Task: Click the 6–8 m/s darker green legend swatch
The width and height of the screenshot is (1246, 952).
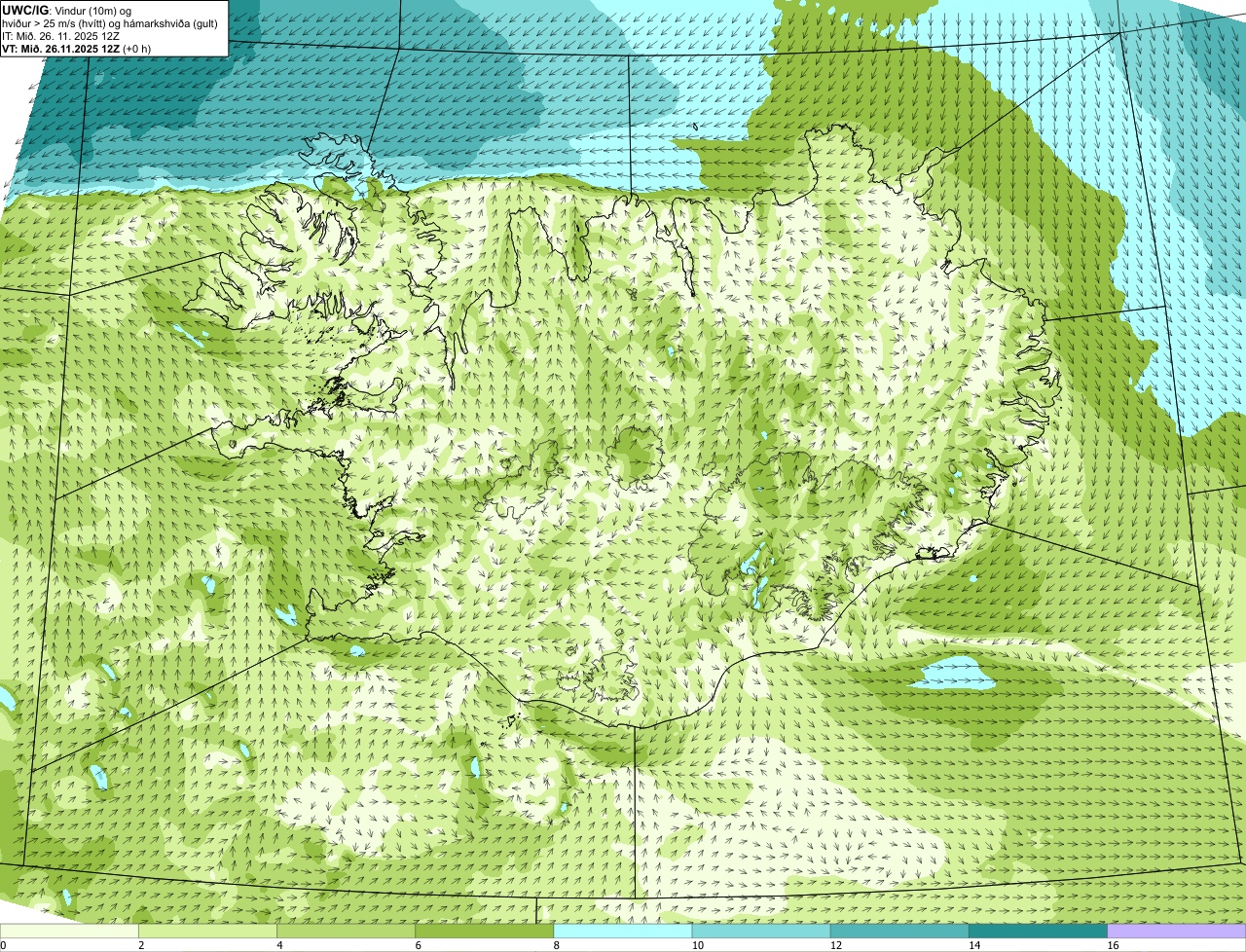Action: [x=484, y=932]
